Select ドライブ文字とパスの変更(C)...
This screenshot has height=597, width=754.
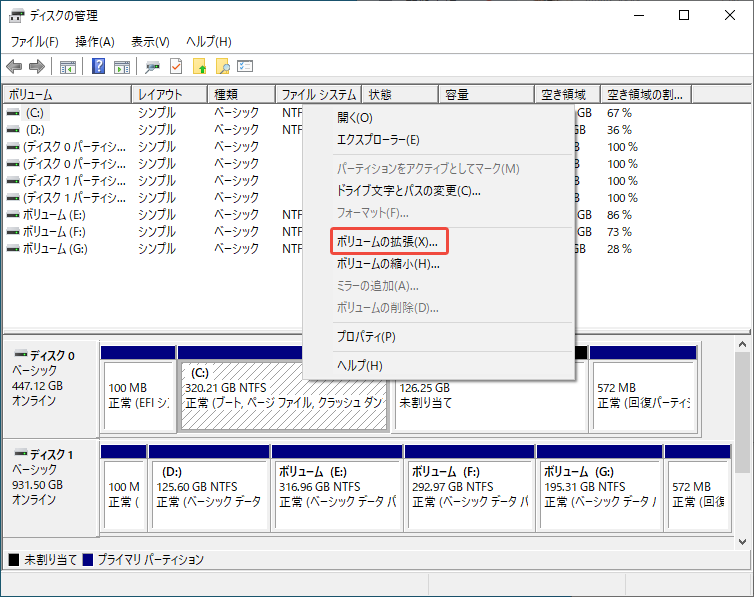[x=439, y=191]
